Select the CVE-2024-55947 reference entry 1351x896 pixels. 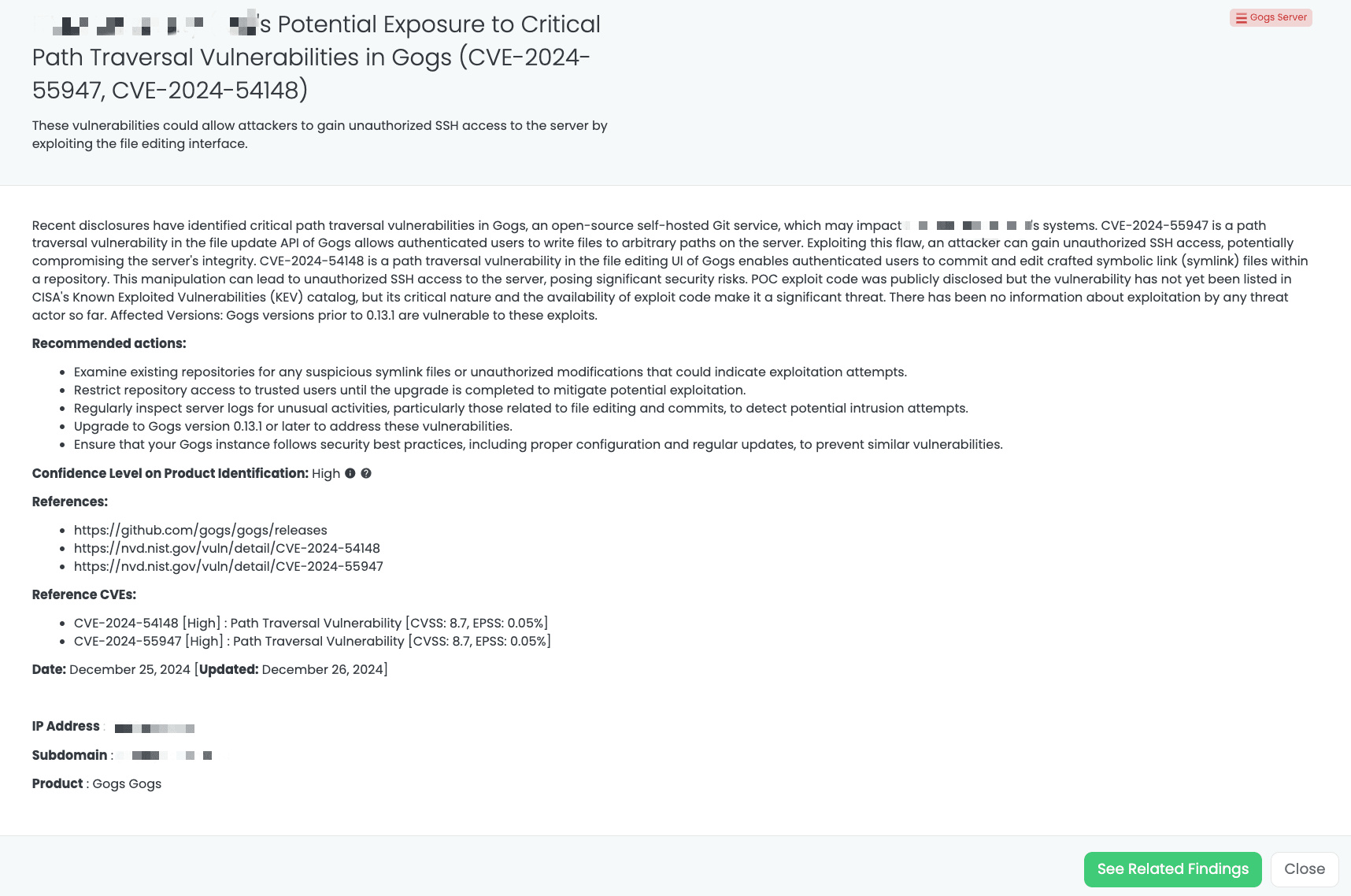[x=312, y=641]
